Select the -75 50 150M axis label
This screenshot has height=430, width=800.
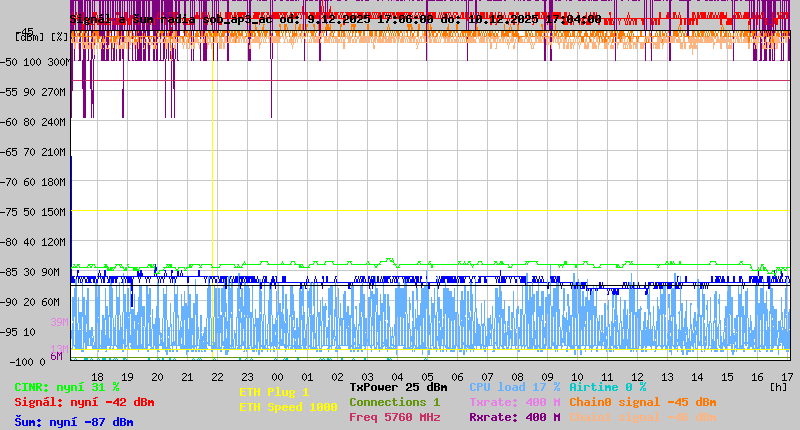click(x=34, y=212)
